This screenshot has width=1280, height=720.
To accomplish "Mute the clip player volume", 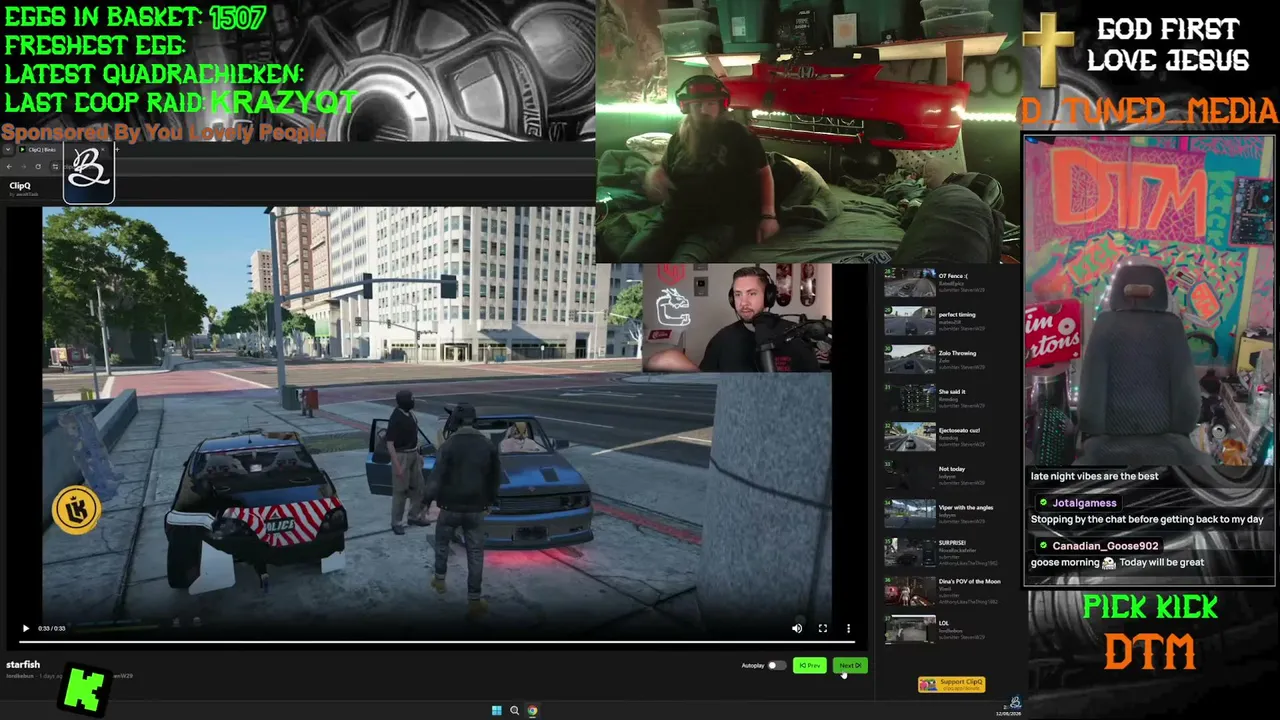I will pos(797,628).
